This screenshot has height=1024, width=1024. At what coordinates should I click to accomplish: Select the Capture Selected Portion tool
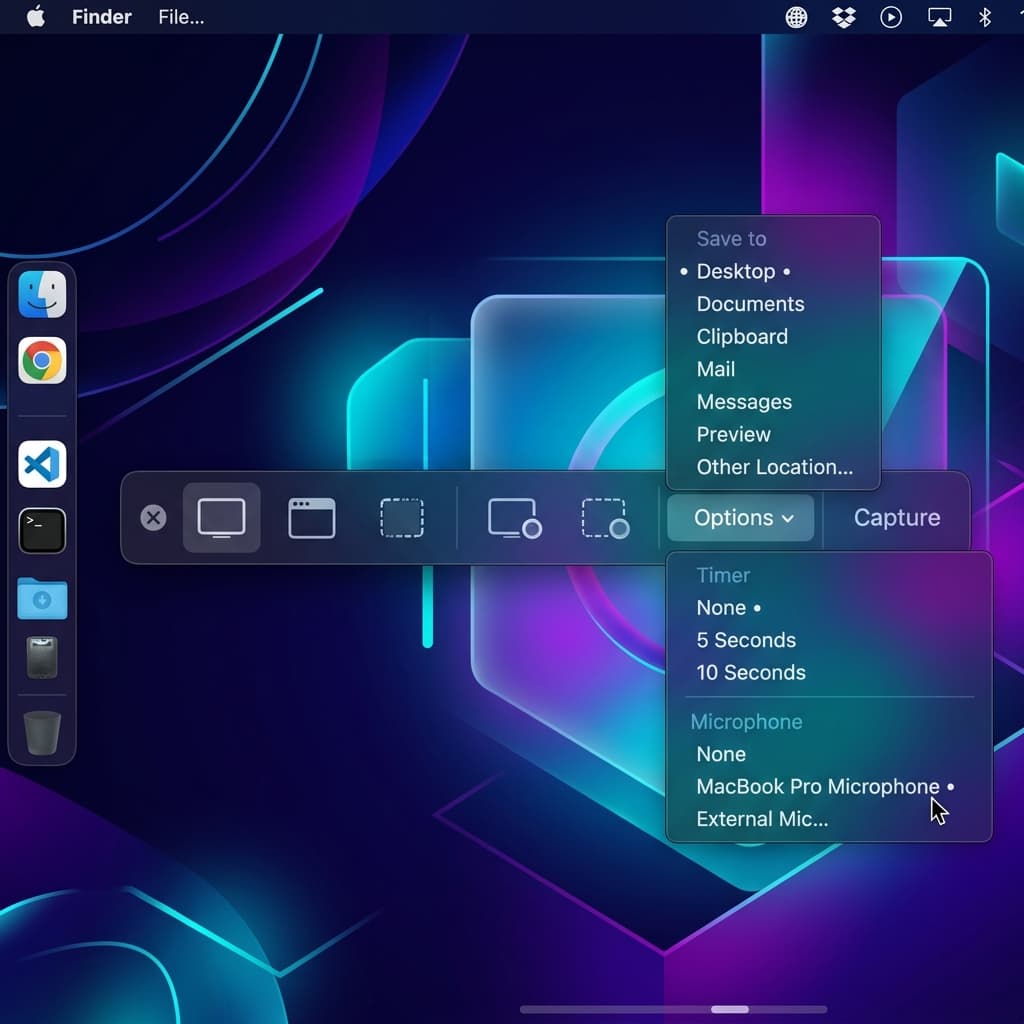point(402,517)
